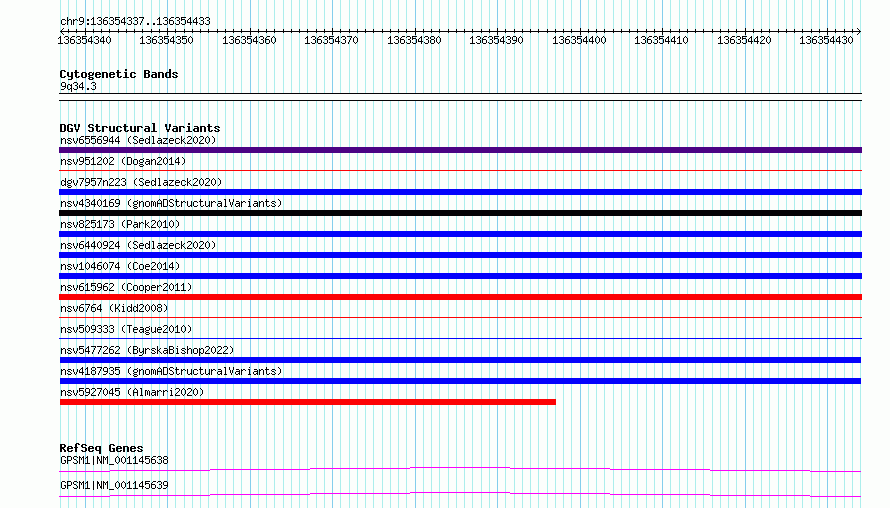Click the magenta GPSM1 NM_001145638 intron line
The height and width of the screenshot is (508, 890).
(460, 469)
